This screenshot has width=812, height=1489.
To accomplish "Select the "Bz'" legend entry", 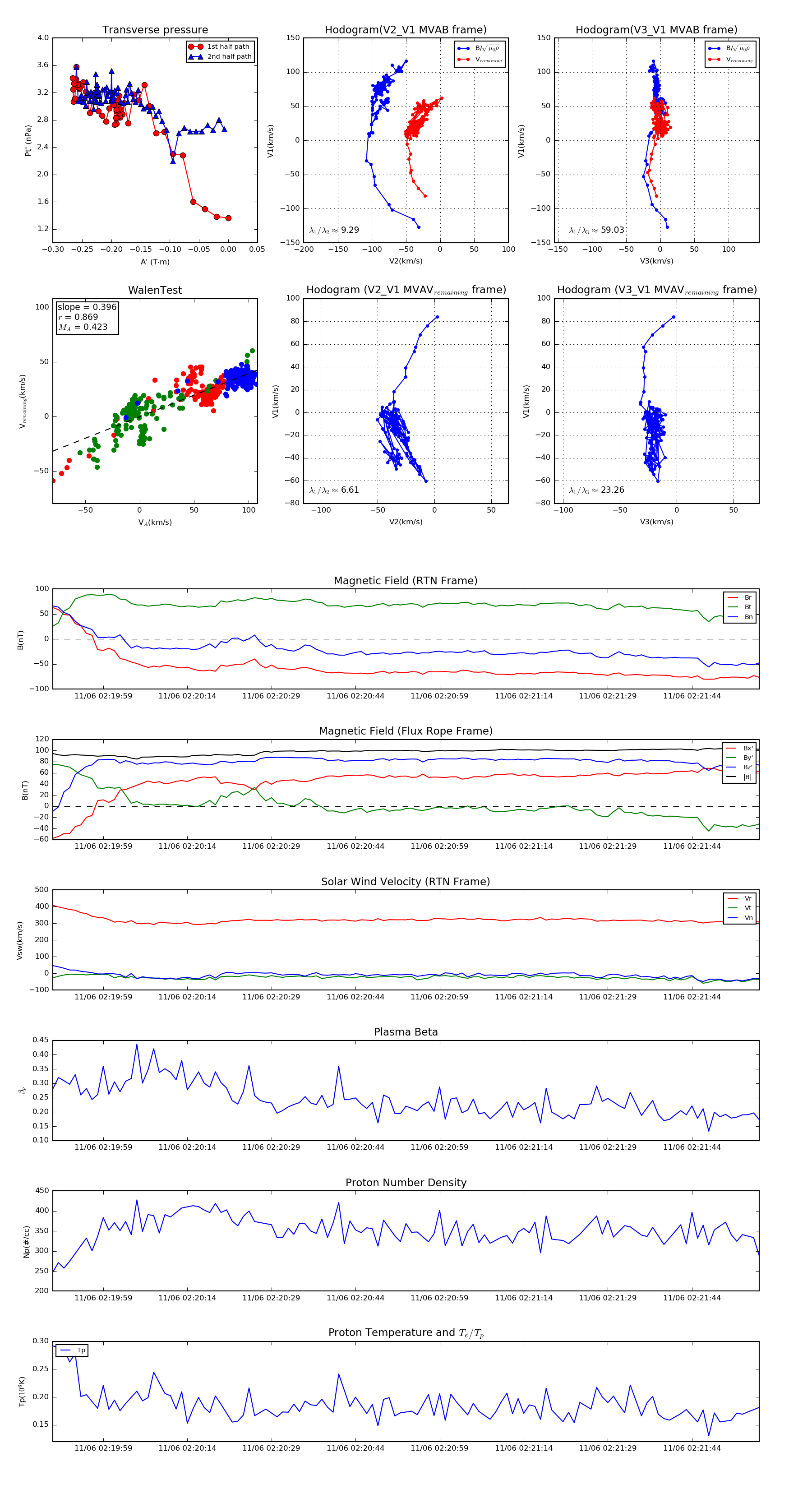I will [x=740, y=768].
